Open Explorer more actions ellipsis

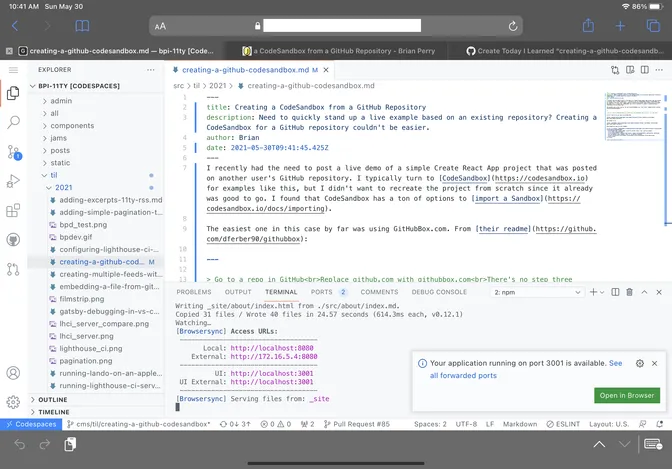click(x=151, y=70)
